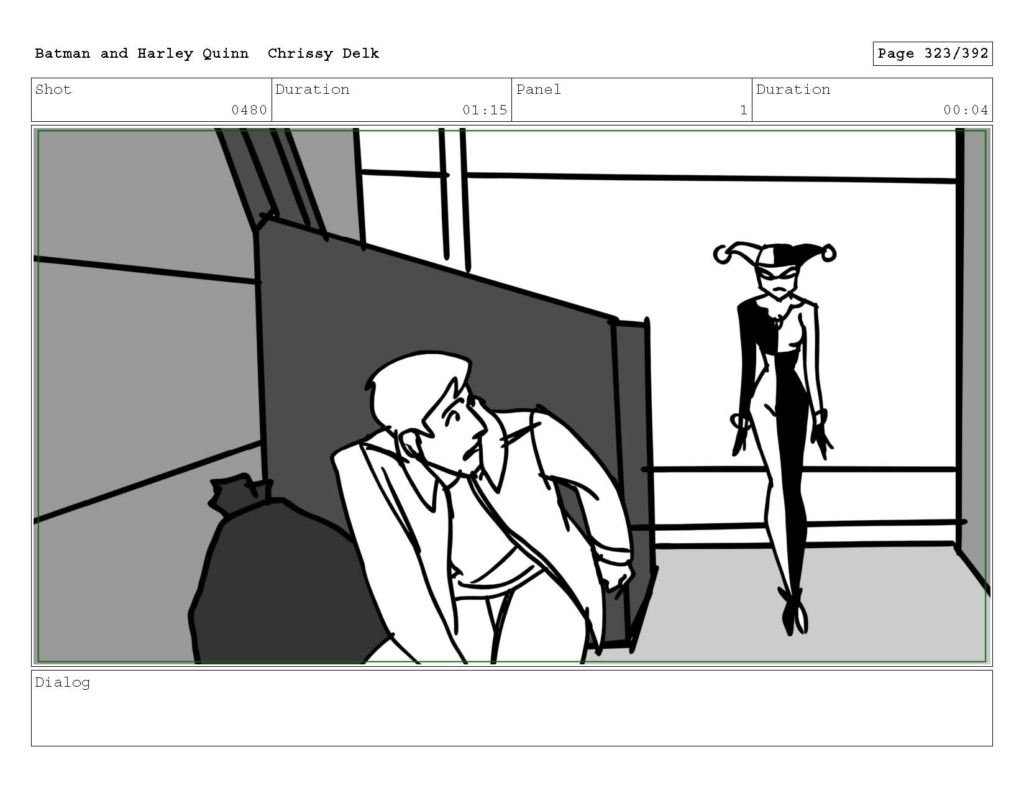The height and width of the screenshot is (793, 1024).
Task: Click the artist name 'Chrissy Delk'
Action: (x=323, y=54)
